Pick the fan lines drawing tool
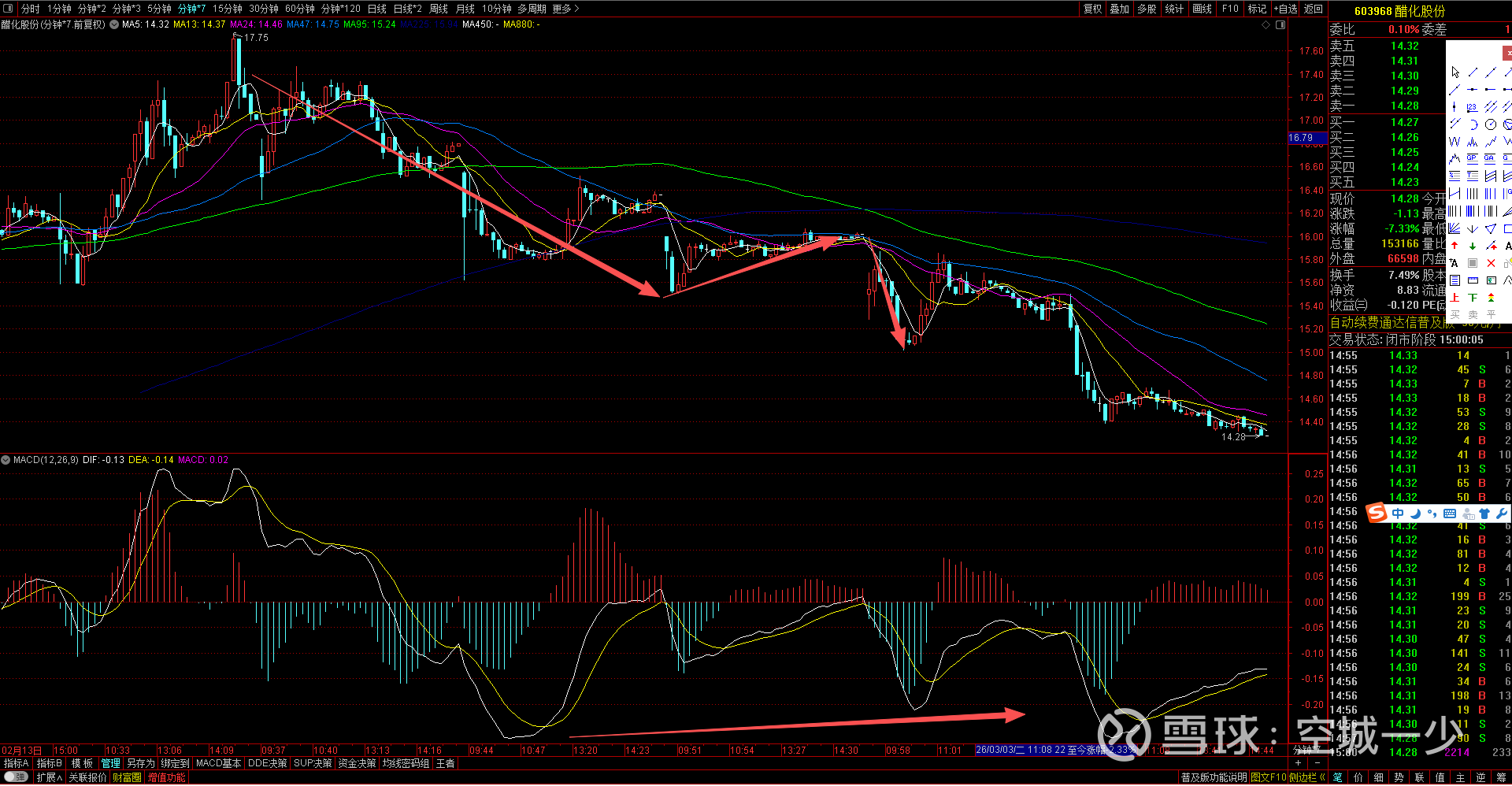1512x786 pixels. [1455, 228]
